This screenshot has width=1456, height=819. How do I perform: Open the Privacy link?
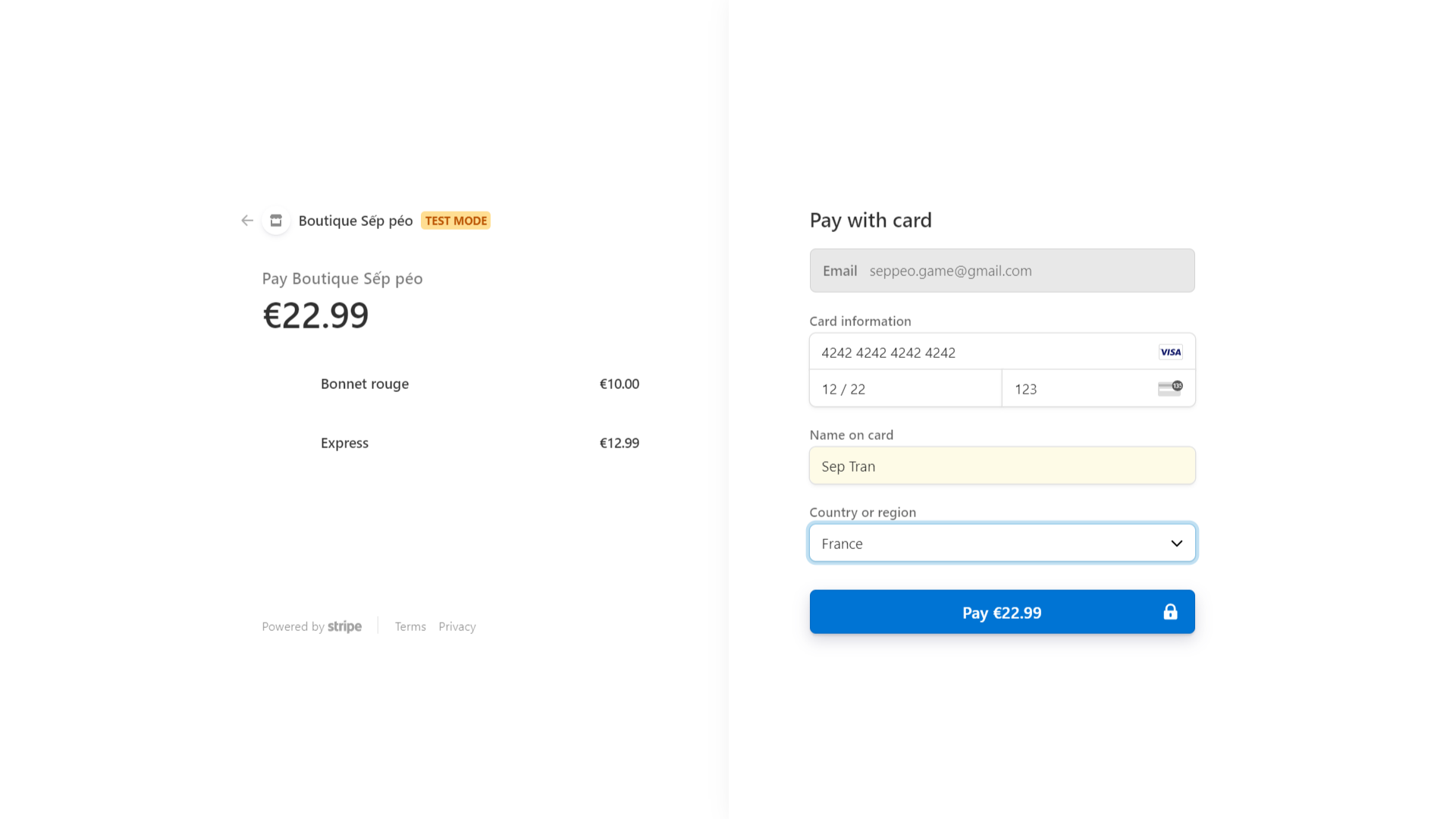click(457, 626)
